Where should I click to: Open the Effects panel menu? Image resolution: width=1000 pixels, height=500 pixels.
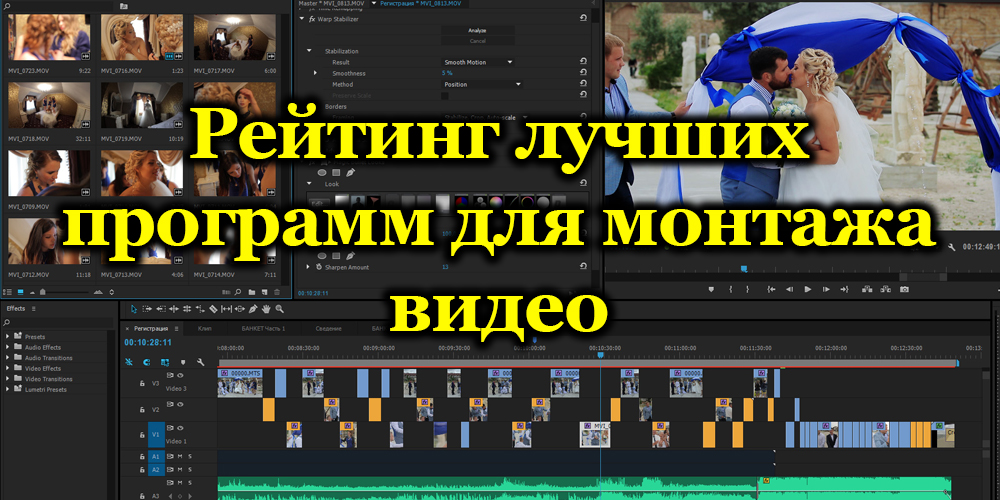pos(34,309)
